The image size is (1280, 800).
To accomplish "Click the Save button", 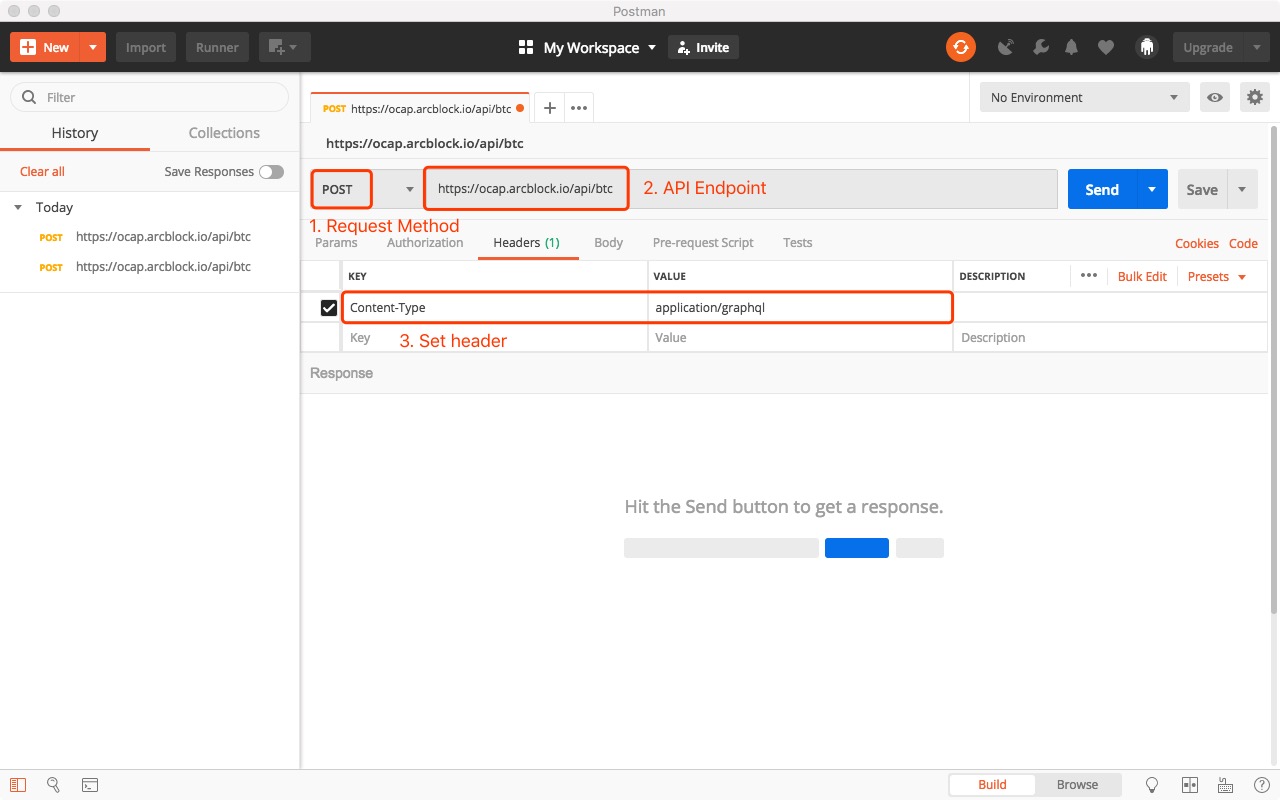I will (x=1202, y=189).
